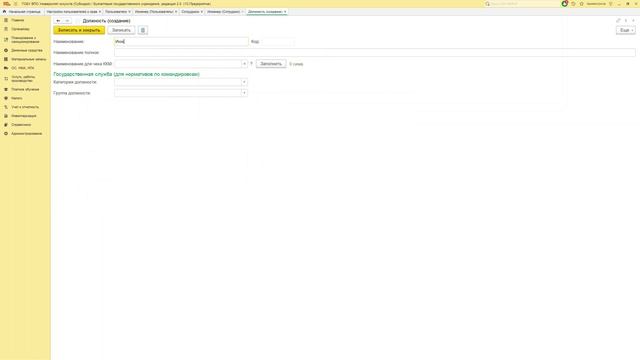Close the Сотрудники tab

202,12
